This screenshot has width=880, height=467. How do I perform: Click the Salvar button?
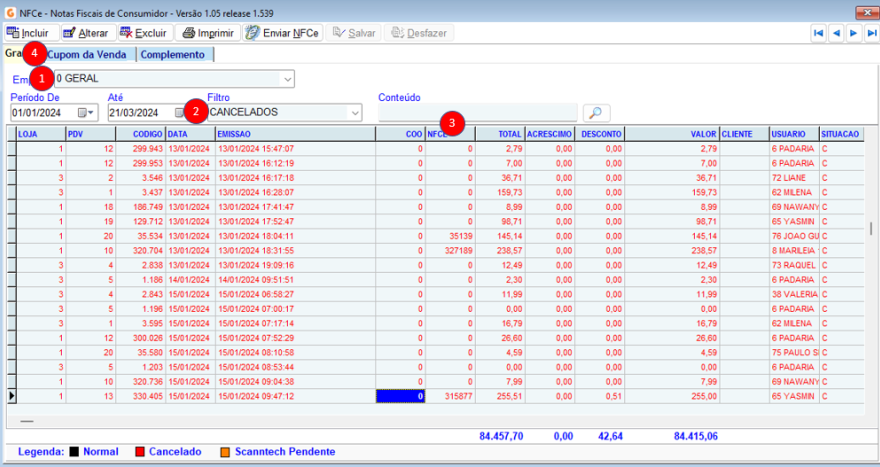pyautogui.click(x=354, y=33)
